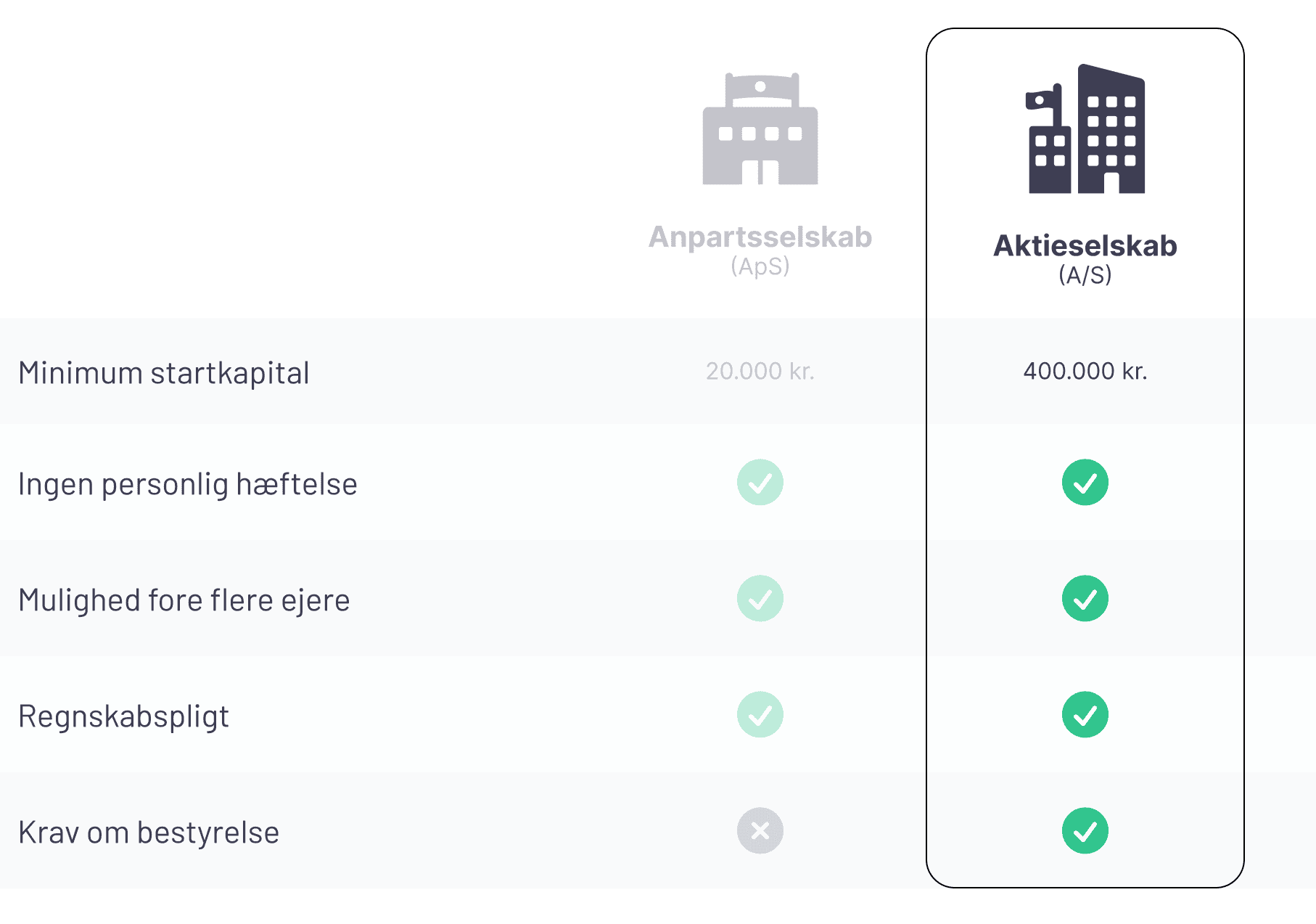Click the faded checkmark for ApS Regnskabspligt

click(760, 714)
